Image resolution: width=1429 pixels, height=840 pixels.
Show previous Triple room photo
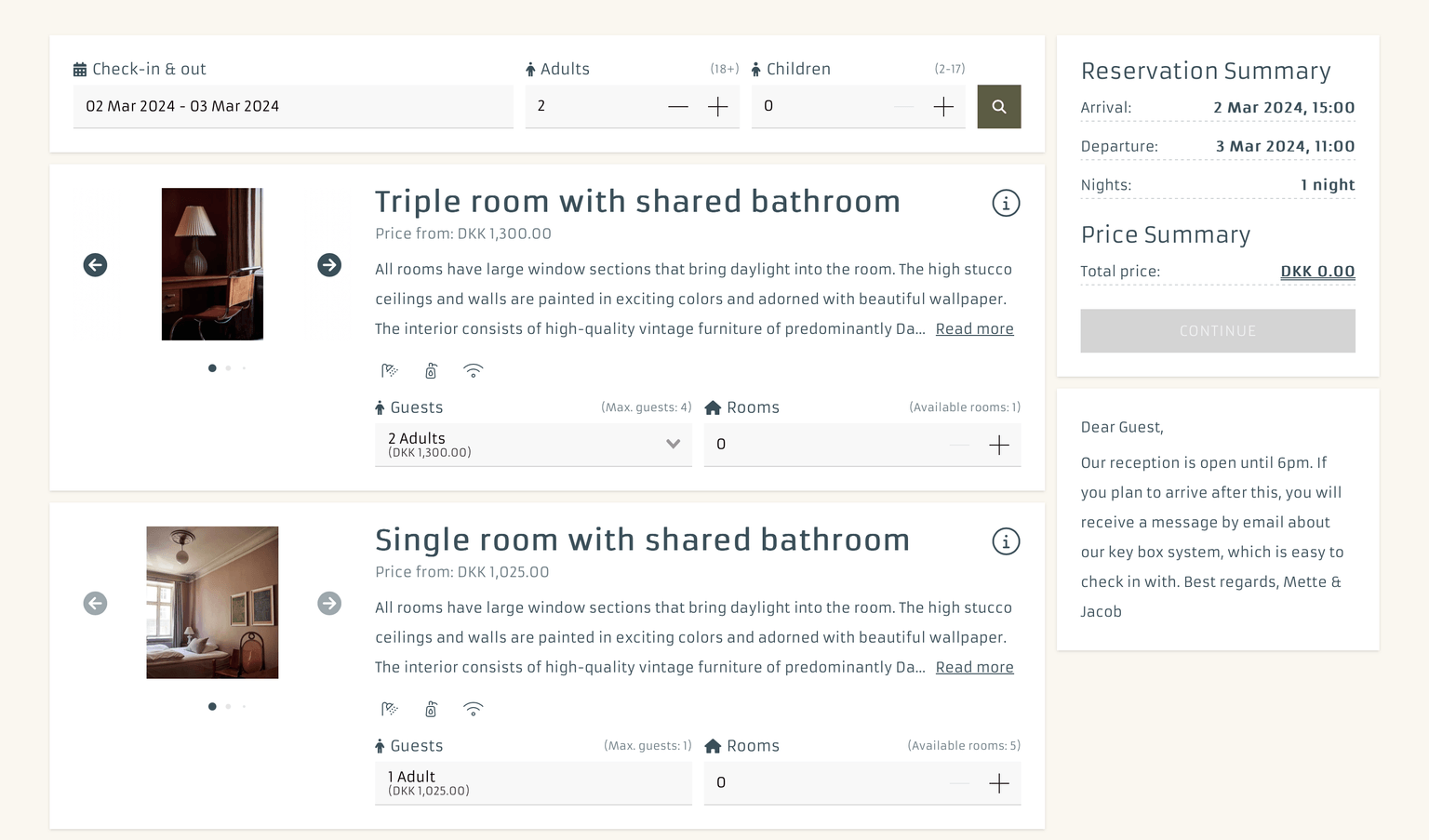pyautogui.click(x=95, y=265)
